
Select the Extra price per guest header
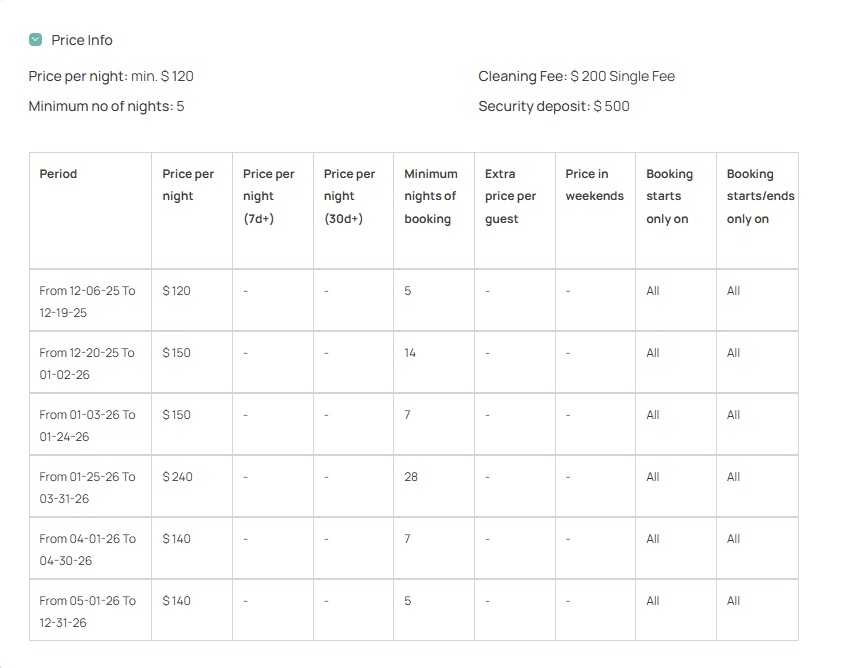pos(510,196)
